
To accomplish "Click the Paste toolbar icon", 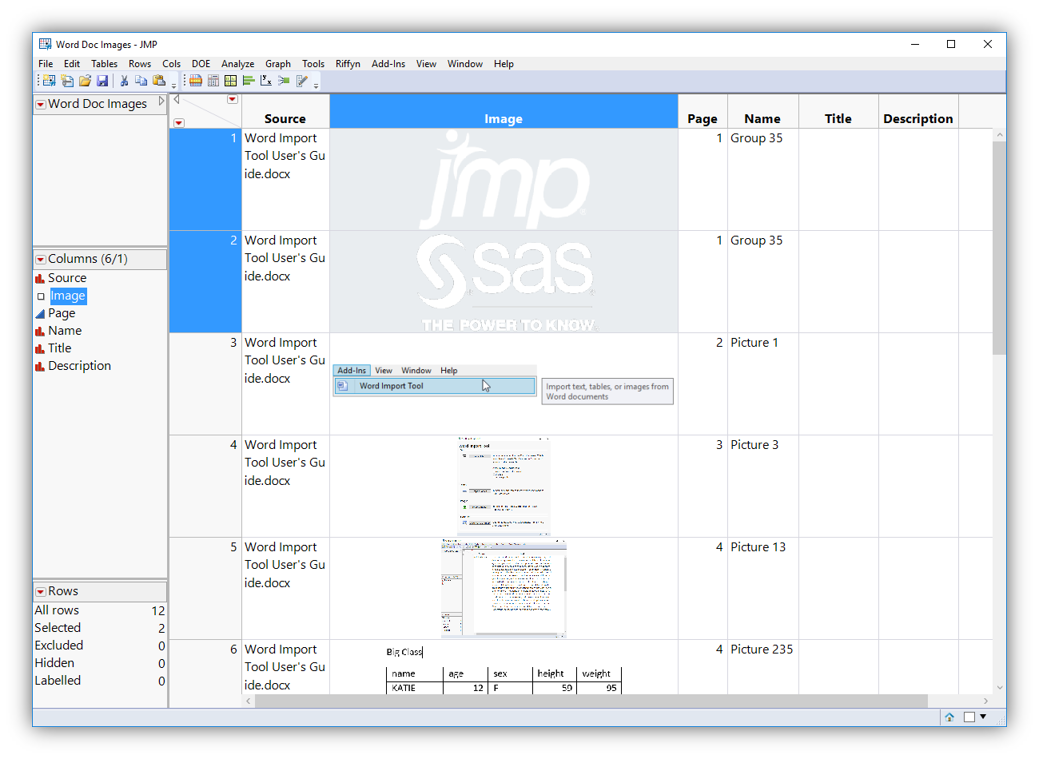I will [x=159, y=81].
